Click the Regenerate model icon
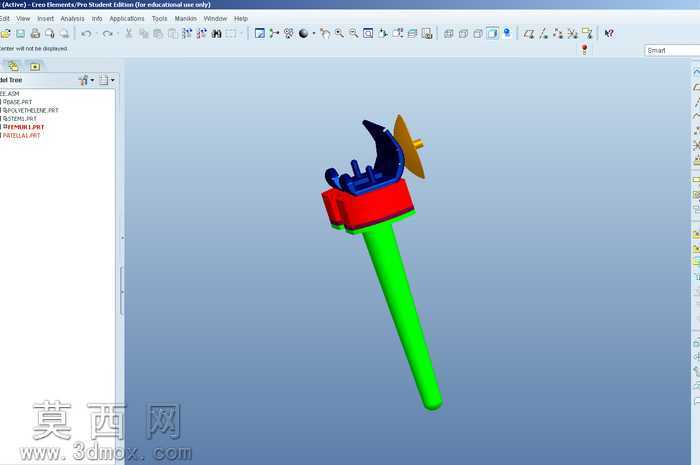 [x=187, y=33]
